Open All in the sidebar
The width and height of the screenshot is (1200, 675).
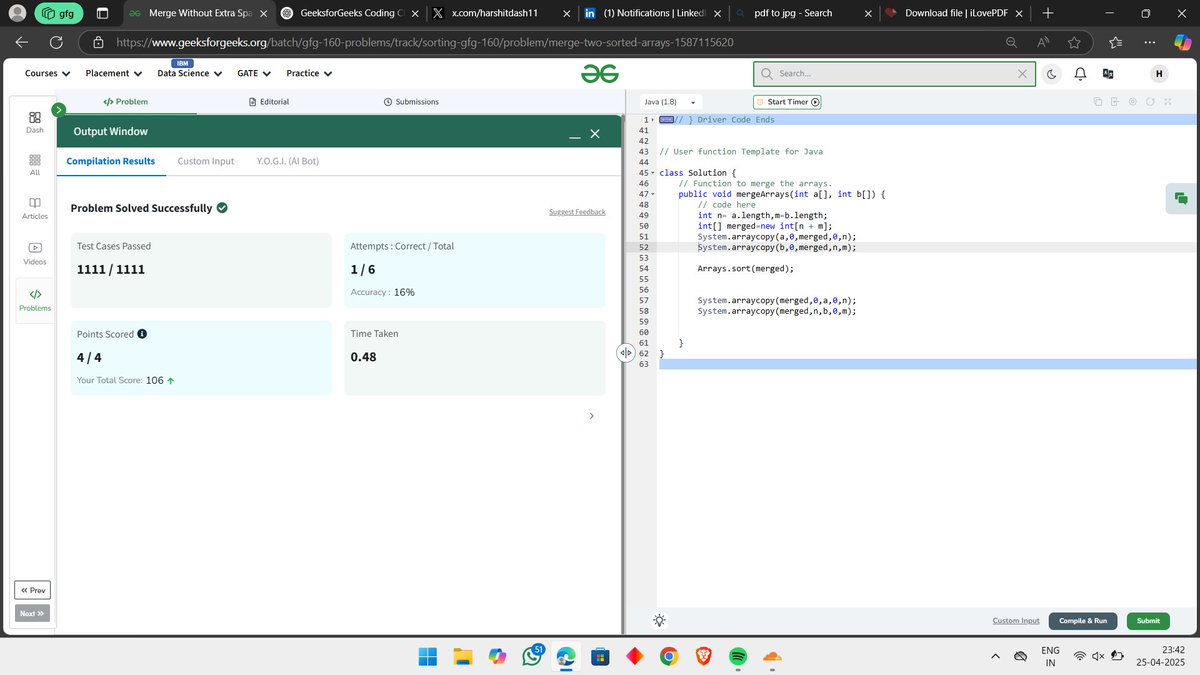[34, 165]
